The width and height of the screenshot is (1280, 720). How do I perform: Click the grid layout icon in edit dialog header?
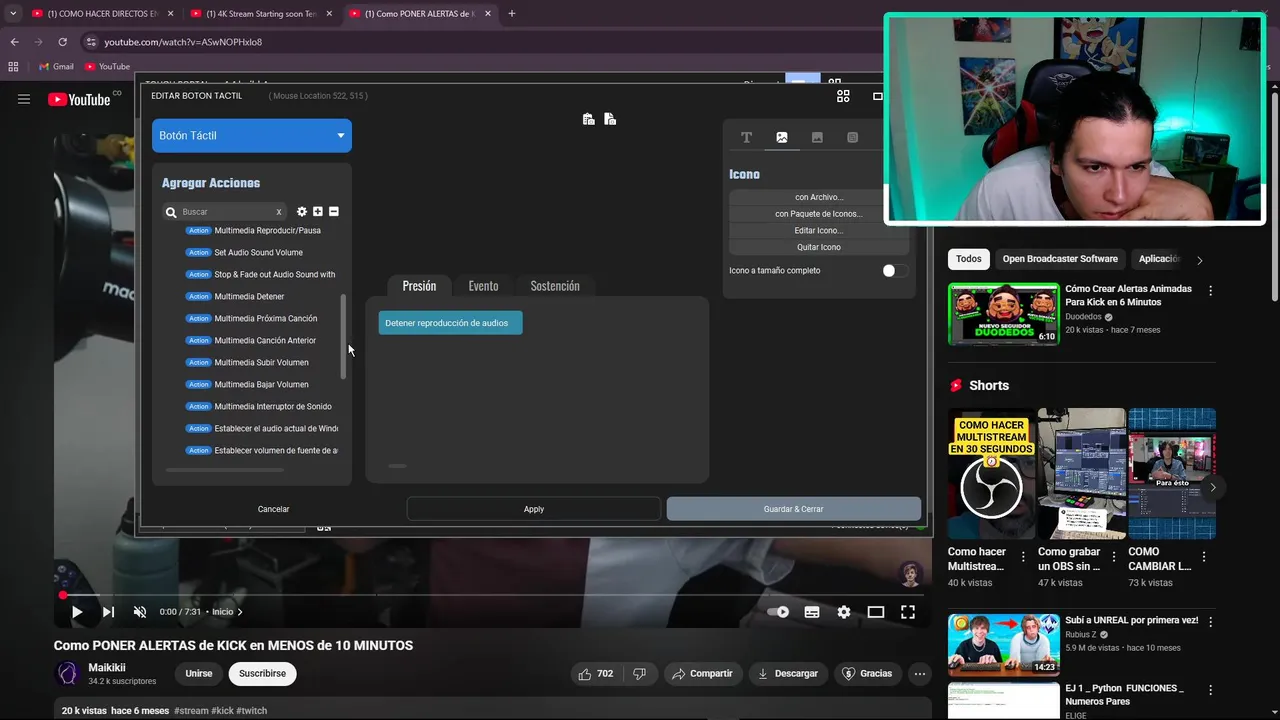pyautogui.click(x=843, y=96)
